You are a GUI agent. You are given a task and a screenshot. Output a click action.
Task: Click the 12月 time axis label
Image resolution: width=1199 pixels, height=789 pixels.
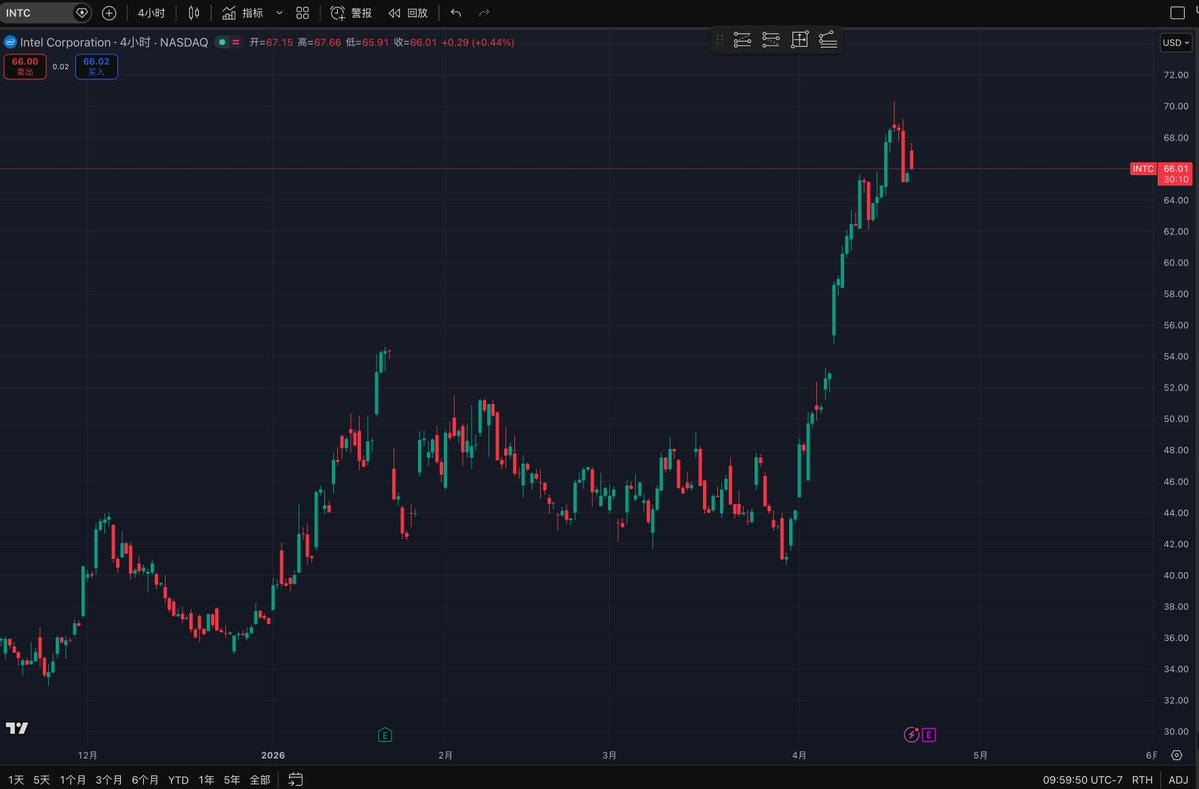pyautogui.click(x=88, y=755)
